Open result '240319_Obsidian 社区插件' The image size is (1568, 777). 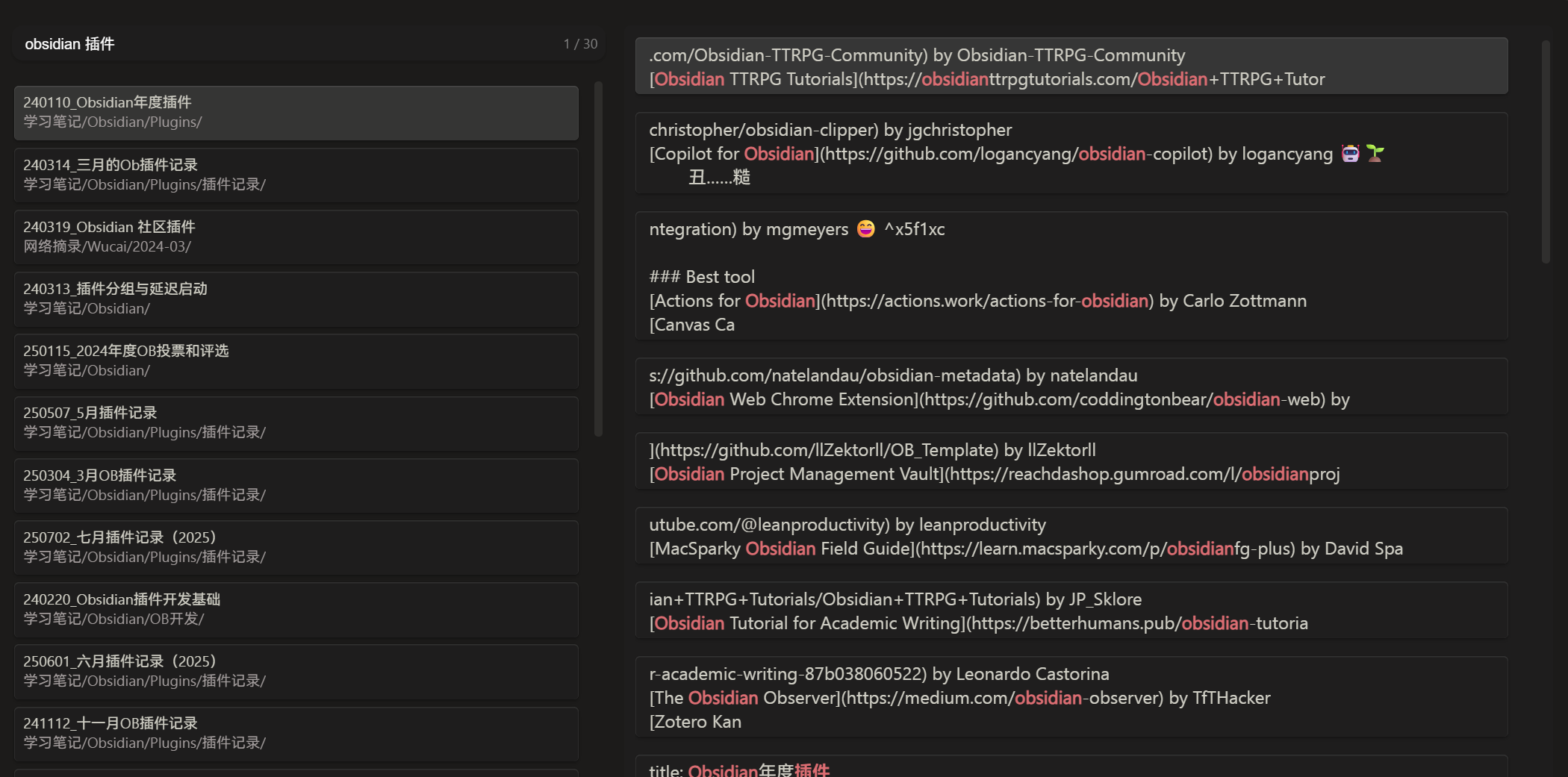(296, 237)
